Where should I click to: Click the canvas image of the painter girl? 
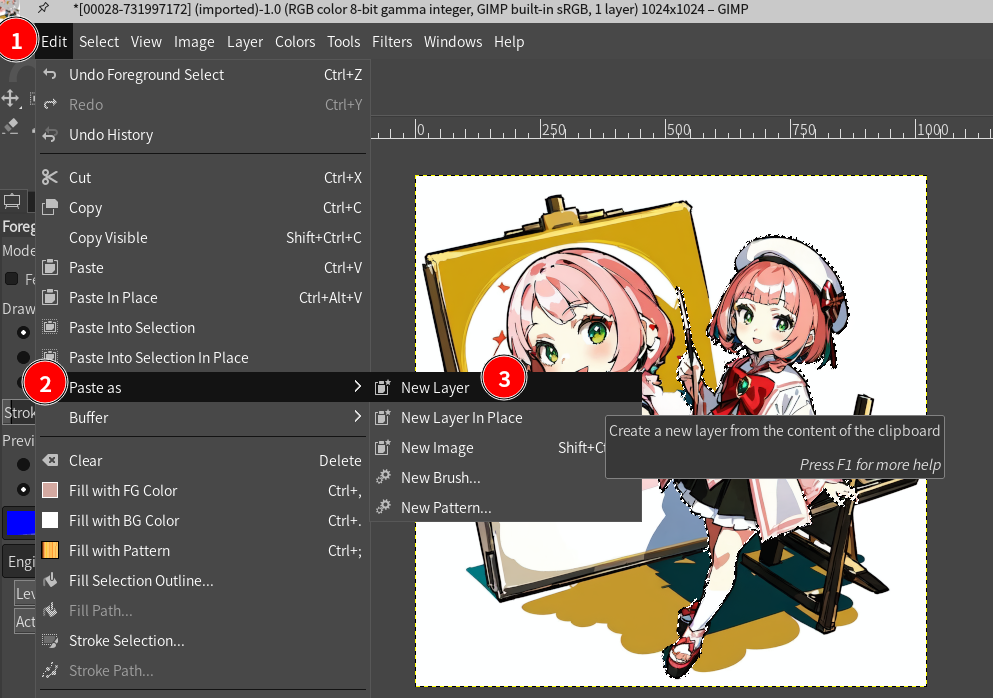point(671,431)
